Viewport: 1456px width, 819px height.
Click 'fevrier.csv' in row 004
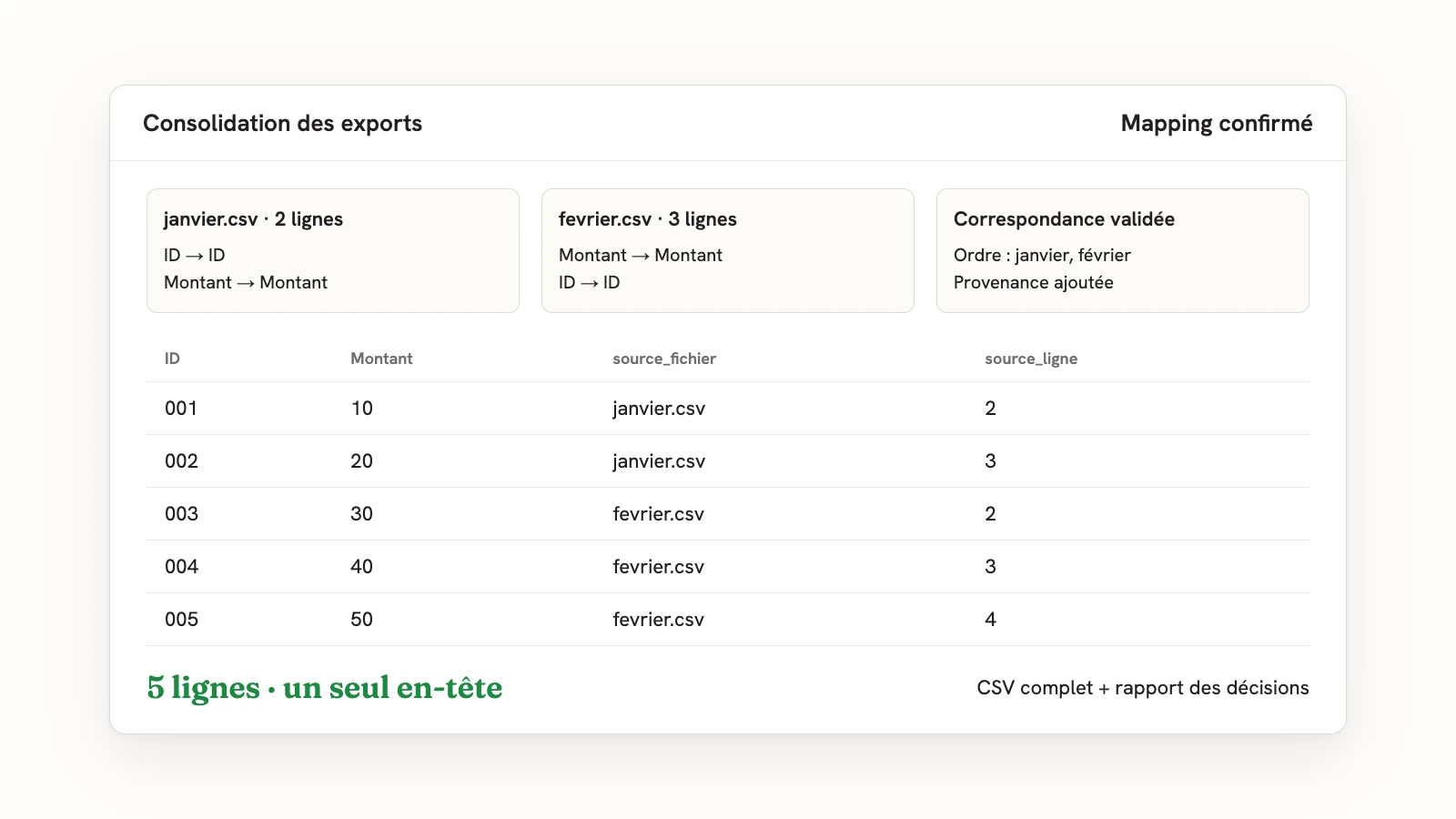(659, 567)
